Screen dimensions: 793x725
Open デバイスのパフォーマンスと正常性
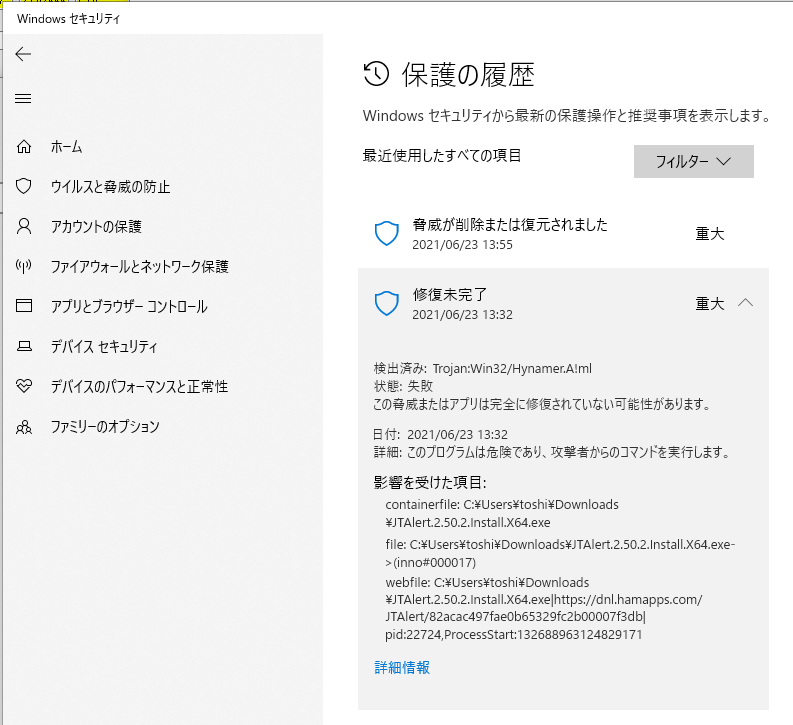point(139,386)
